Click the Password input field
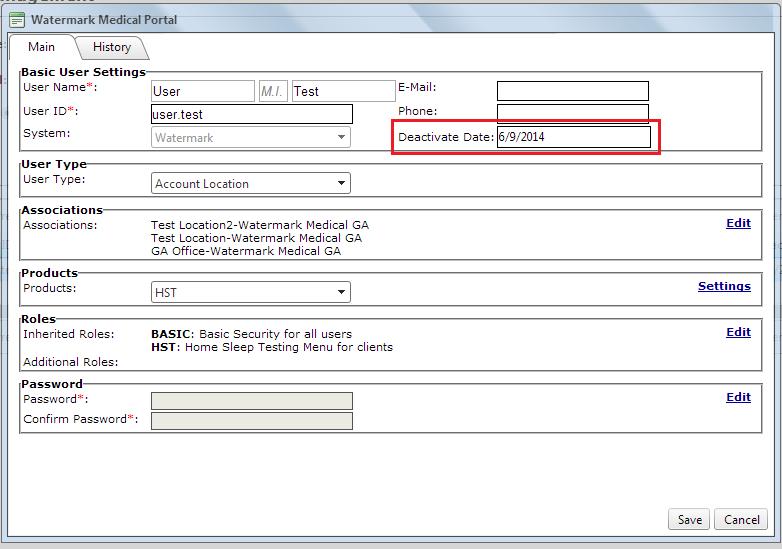 coord(252,401)
